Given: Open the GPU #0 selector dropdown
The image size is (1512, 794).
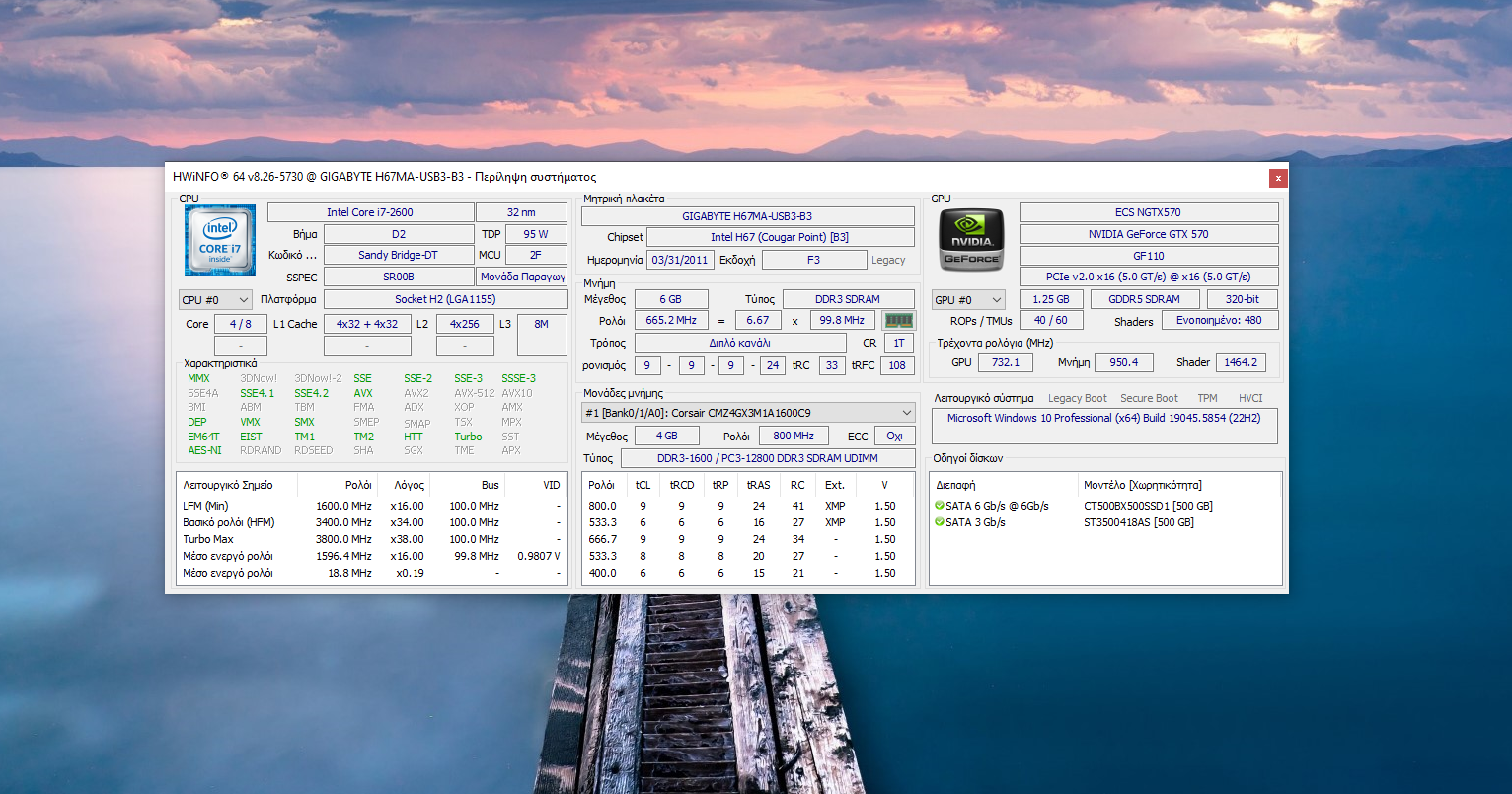Looking at the screenshot, I should tap(968, 299).
